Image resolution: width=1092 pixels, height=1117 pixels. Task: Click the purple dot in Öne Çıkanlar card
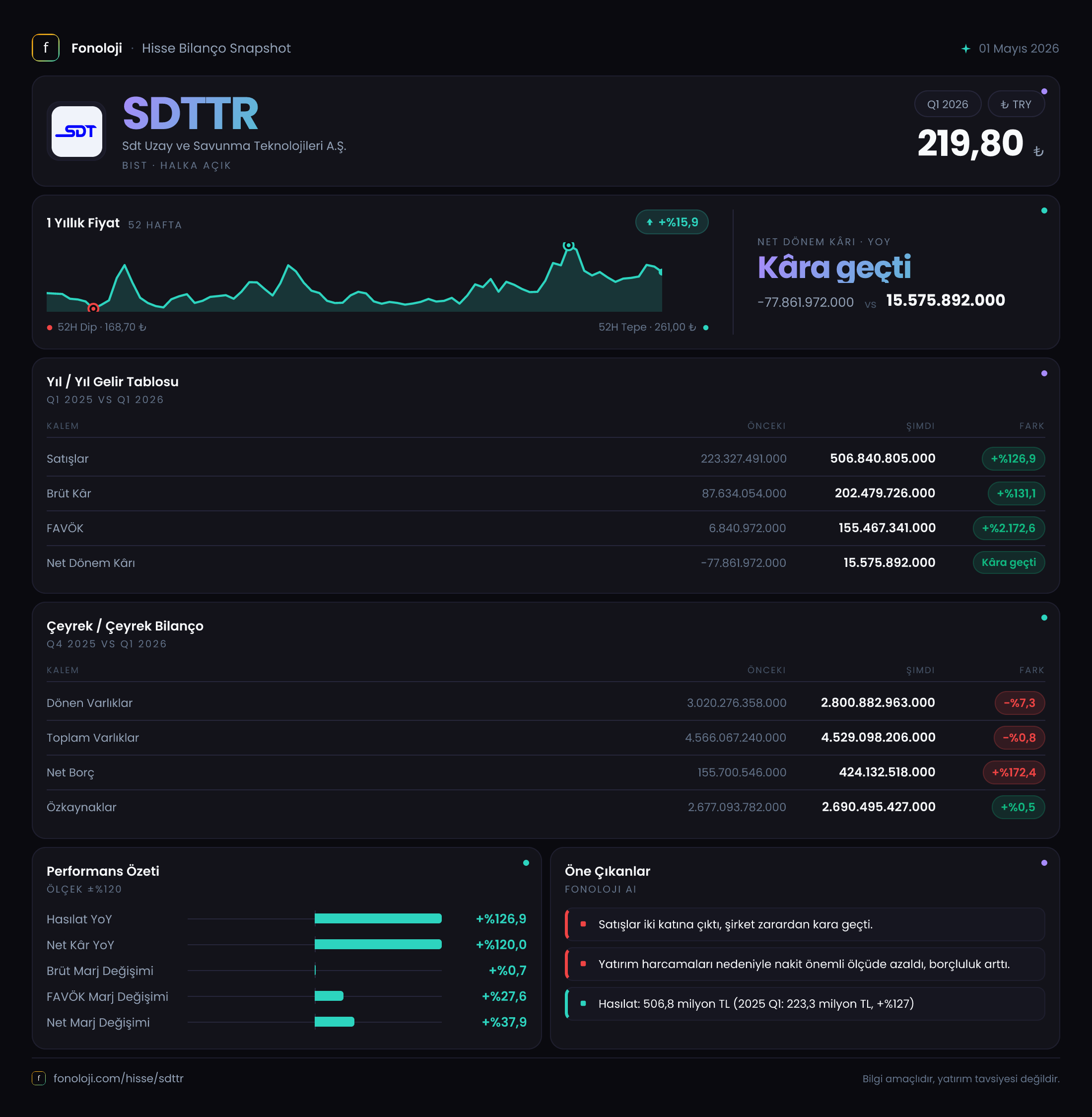tap(1044, 863)
